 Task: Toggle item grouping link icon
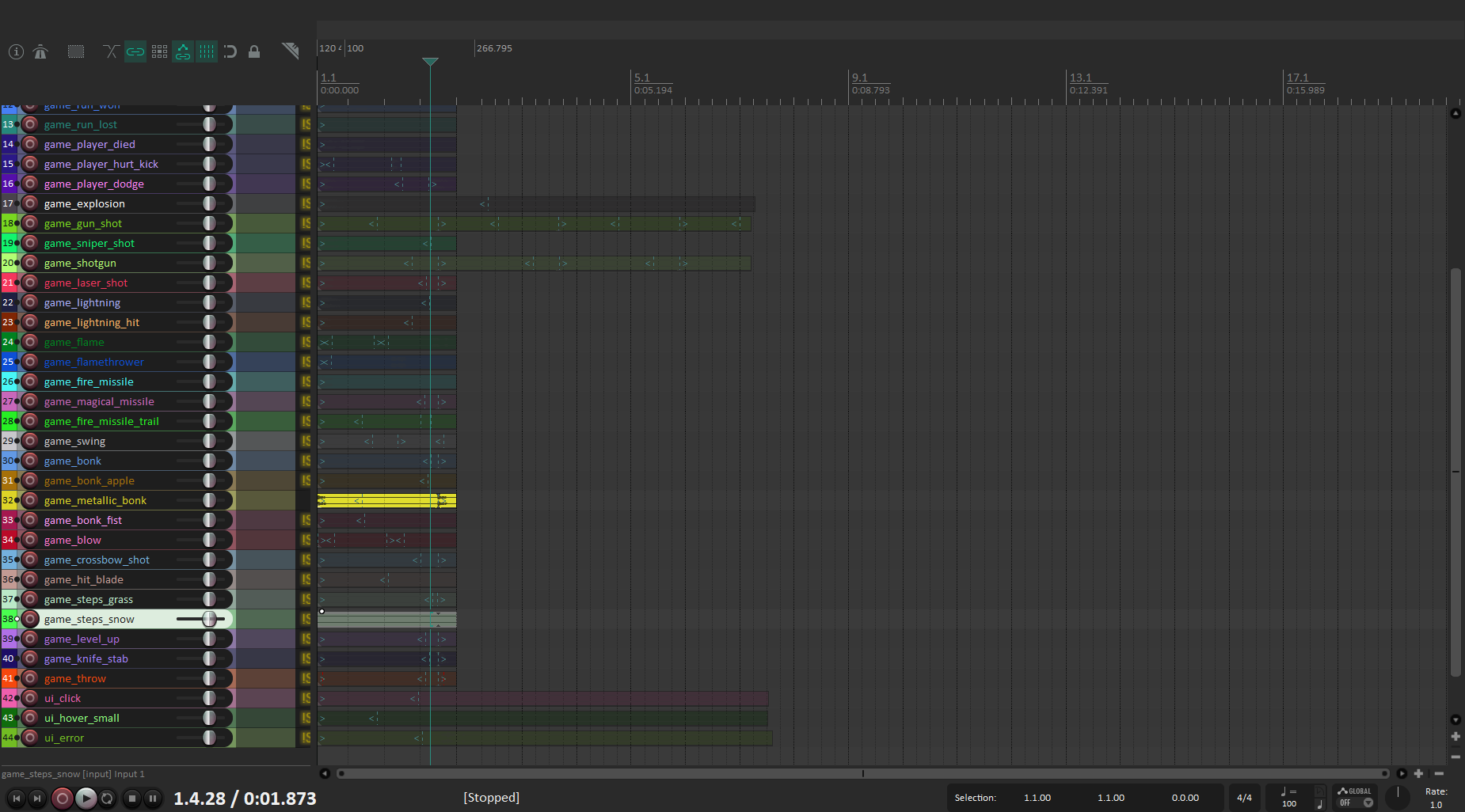point(135,52)
